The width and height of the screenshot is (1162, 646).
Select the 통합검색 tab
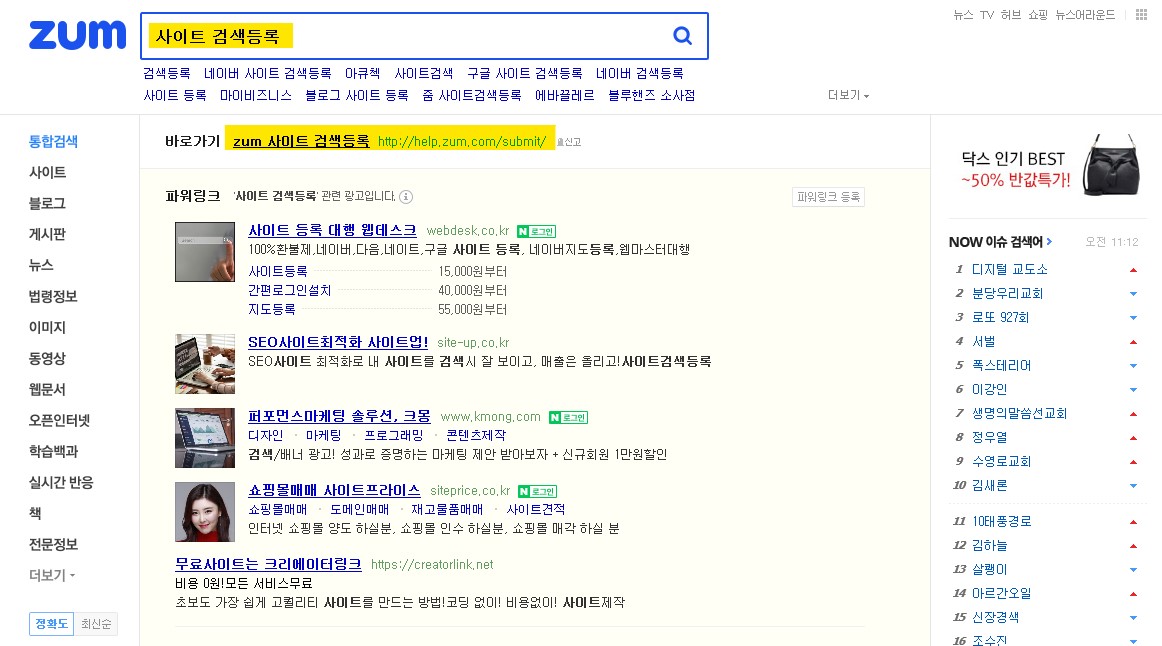53,141
